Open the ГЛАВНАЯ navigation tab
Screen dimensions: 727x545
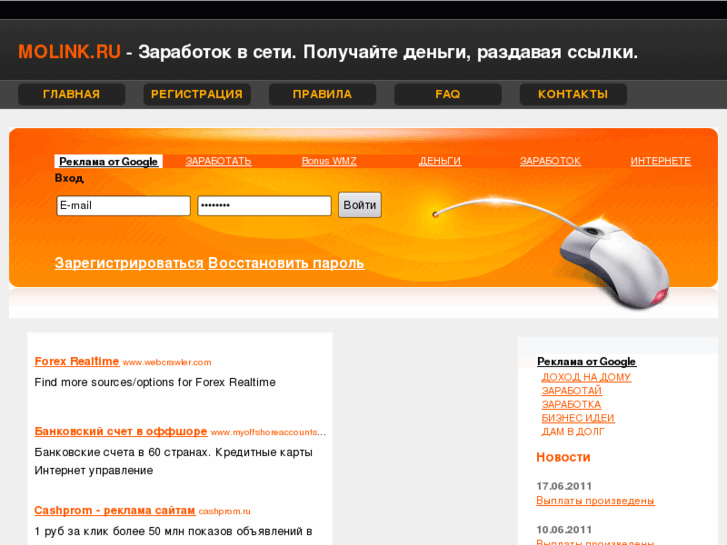coord(71,94)
